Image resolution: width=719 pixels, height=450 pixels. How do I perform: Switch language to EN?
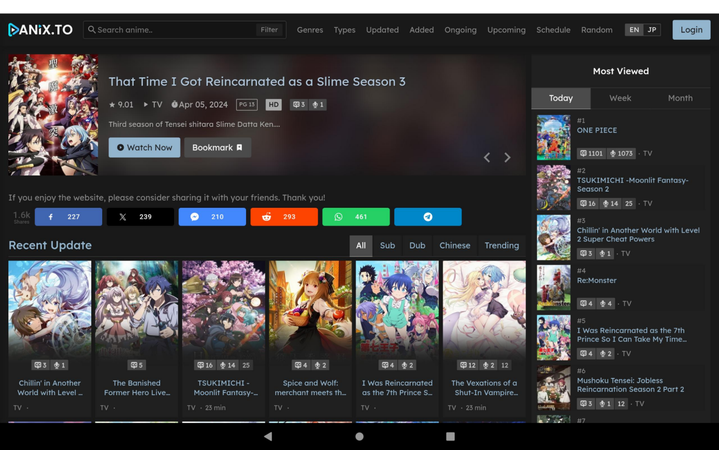634,30
